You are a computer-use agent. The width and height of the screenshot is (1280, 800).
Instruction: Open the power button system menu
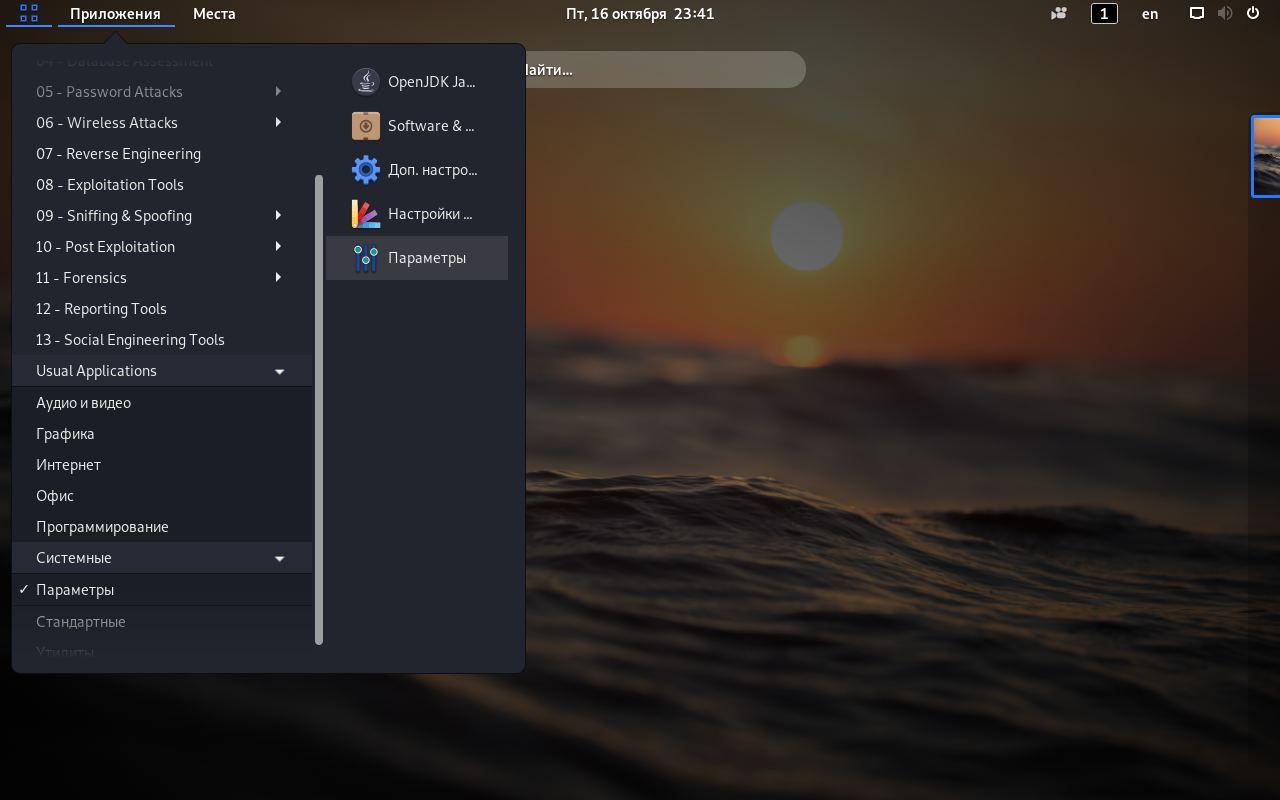coord(1253,14)
